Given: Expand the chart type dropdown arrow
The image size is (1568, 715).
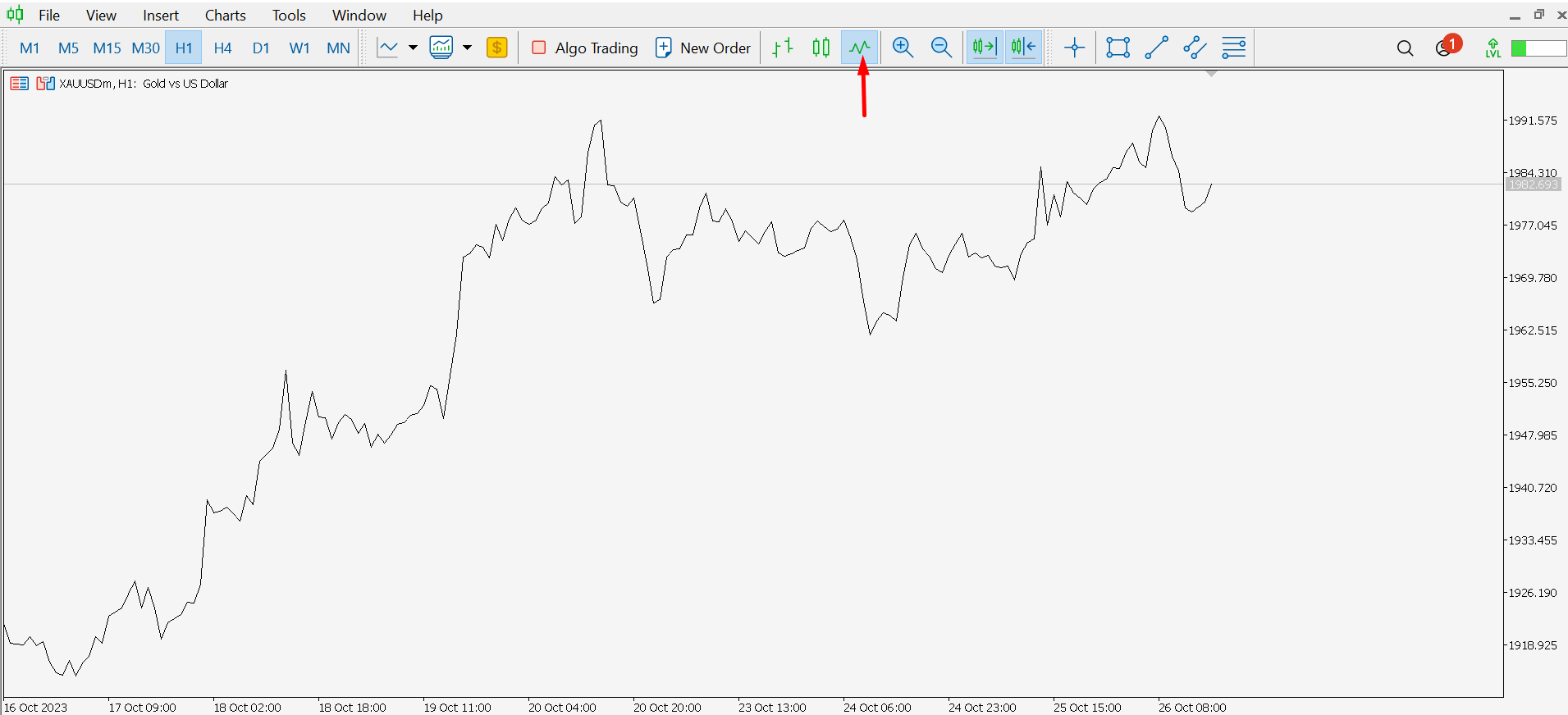Looking at the screenshot, I should point(413,48).
